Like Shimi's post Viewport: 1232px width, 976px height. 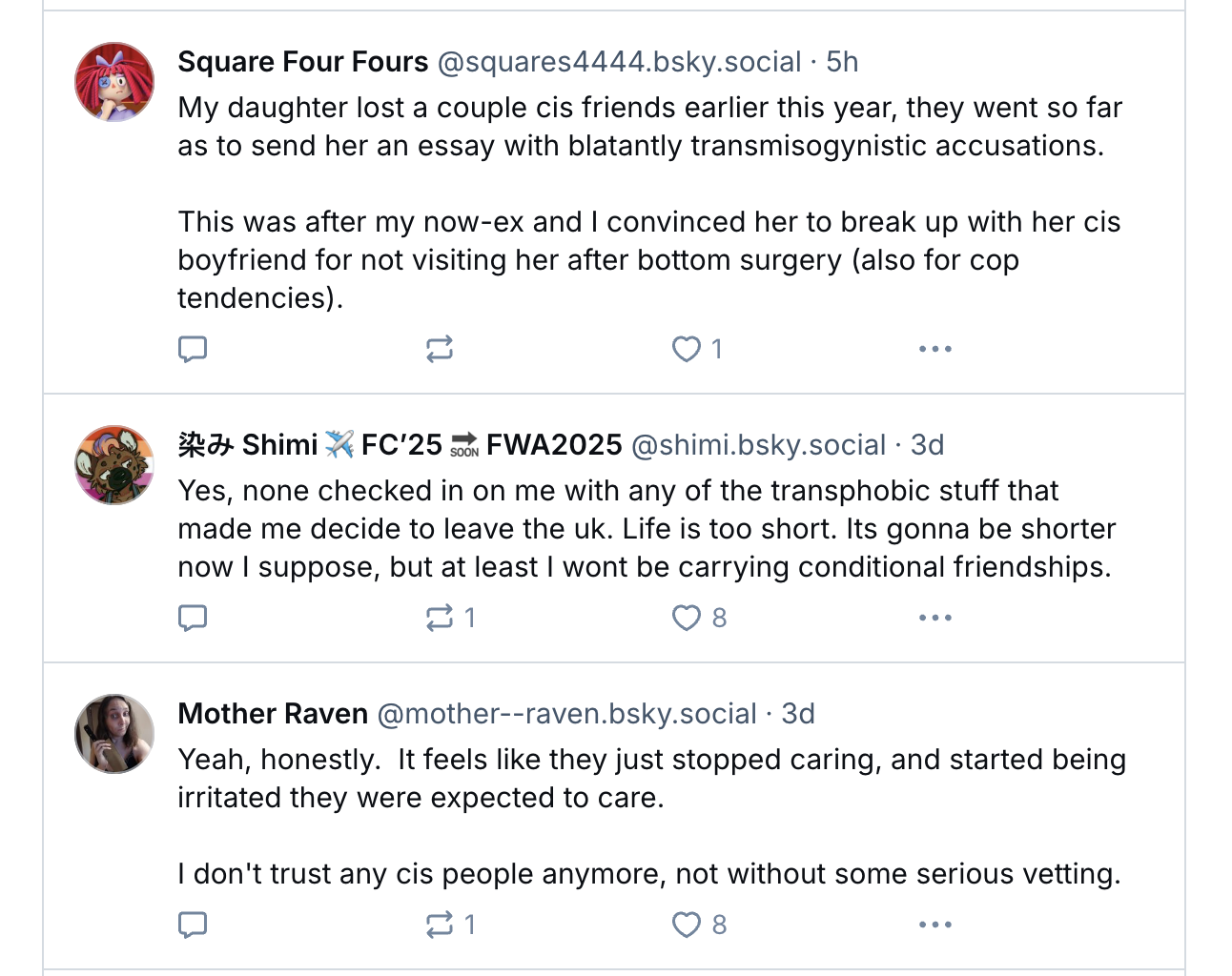pos(687,619)
